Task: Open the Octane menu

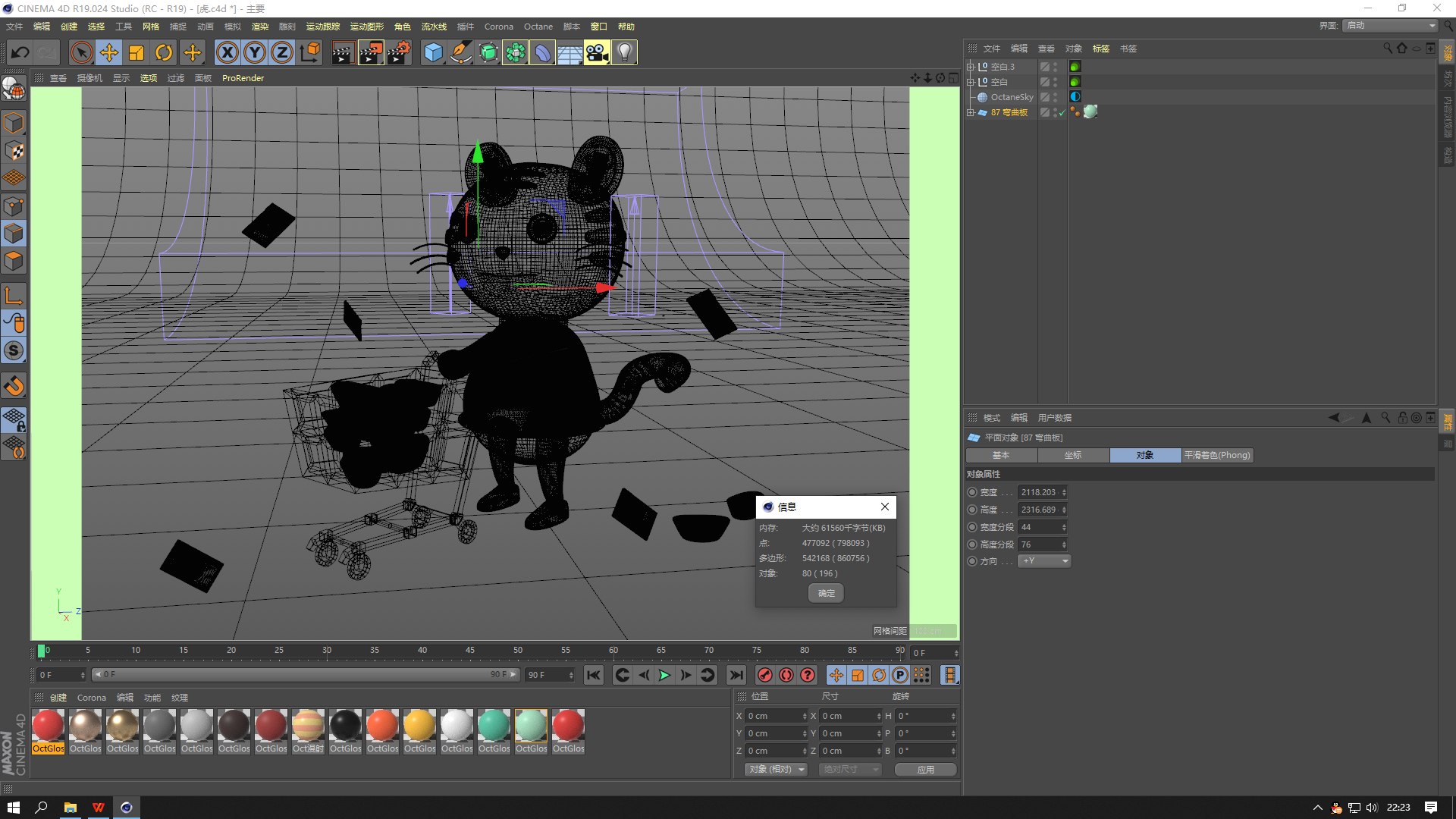Action: pyautogui.click(x=538, y=27)
